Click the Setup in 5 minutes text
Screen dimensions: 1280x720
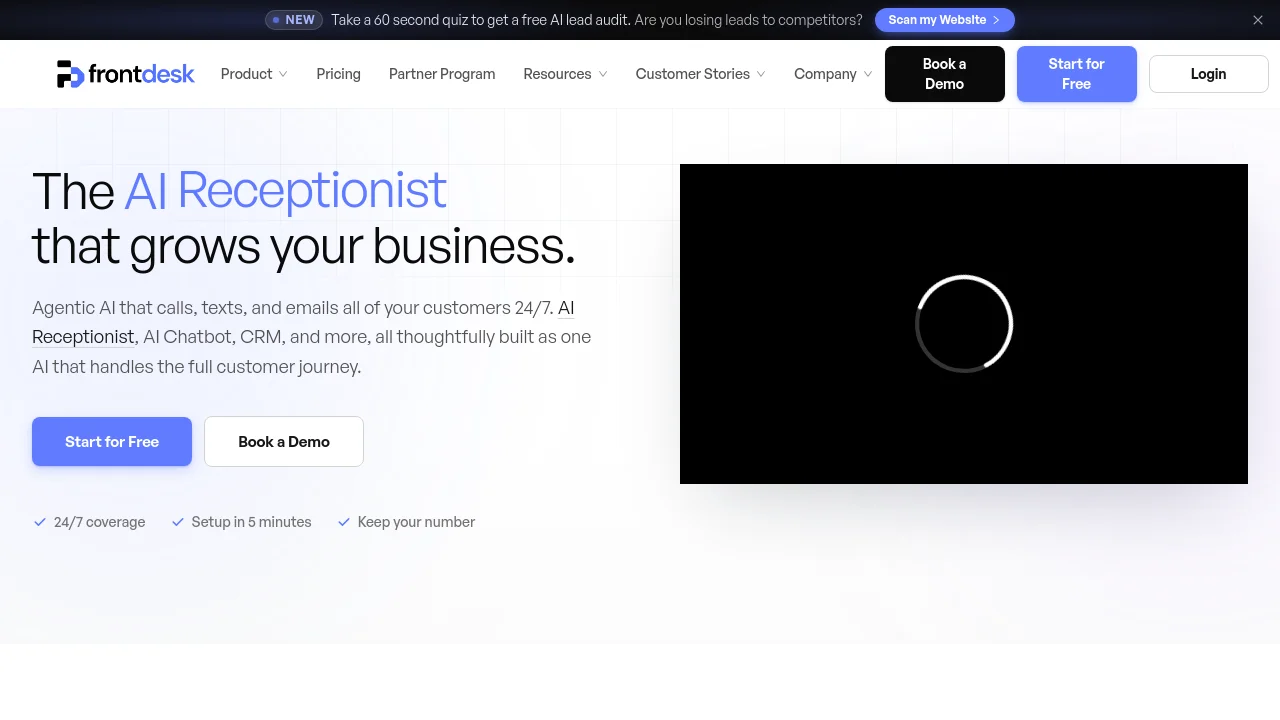click(x=251, y=522)
